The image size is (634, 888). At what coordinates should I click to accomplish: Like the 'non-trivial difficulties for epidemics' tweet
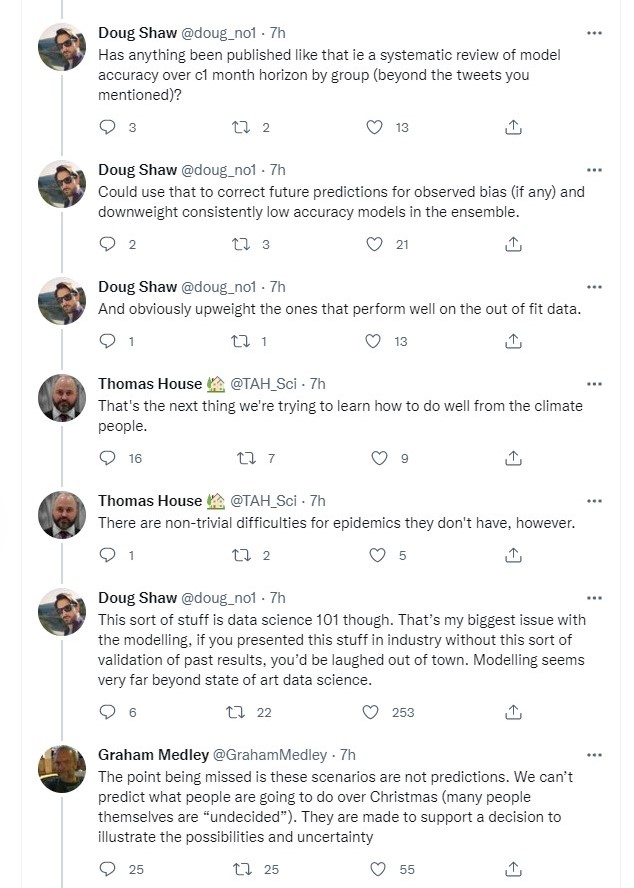pyautogui.click(x=379, y=555)
